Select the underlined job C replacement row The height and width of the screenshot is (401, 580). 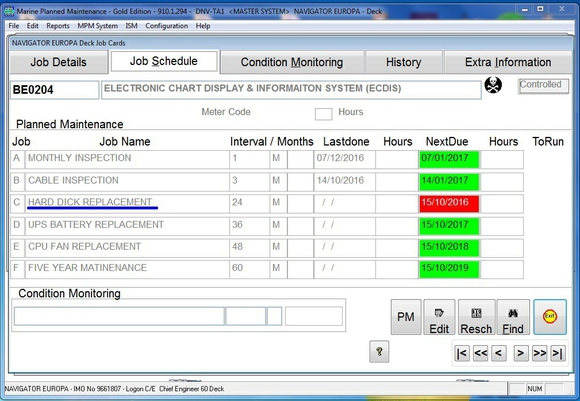point(127,203)
